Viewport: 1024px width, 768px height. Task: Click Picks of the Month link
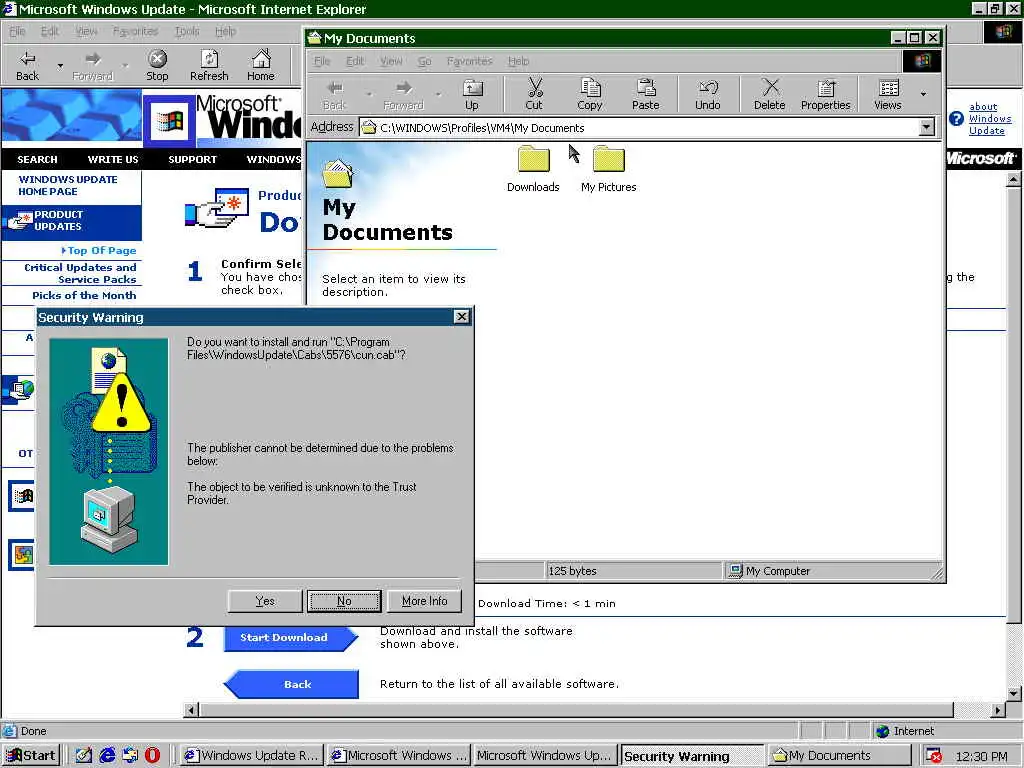(x=84, y=295)
